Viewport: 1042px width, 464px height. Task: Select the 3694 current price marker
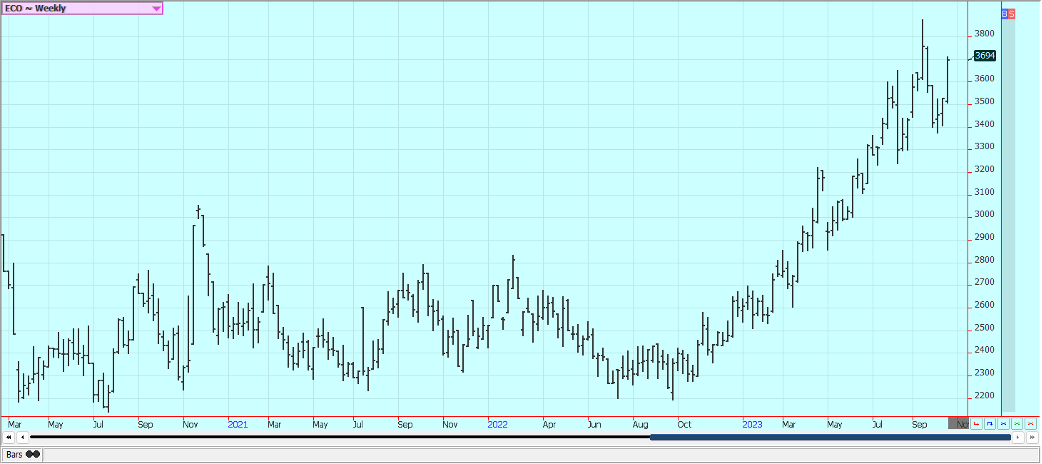click(x=984, y=56)
